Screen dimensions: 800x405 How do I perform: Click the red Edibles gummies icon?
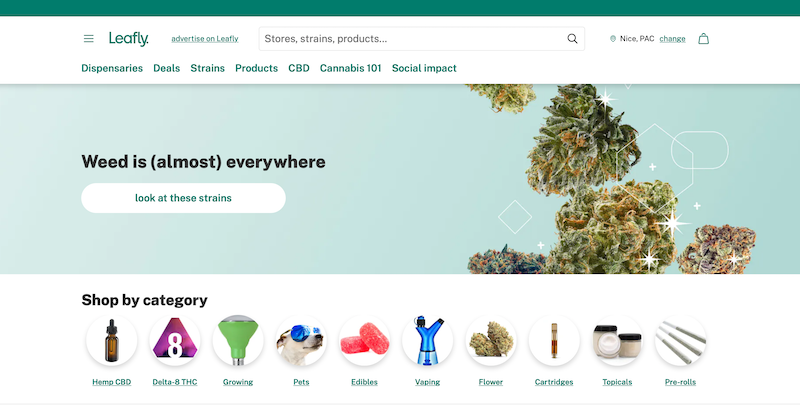tap(364, 340)
